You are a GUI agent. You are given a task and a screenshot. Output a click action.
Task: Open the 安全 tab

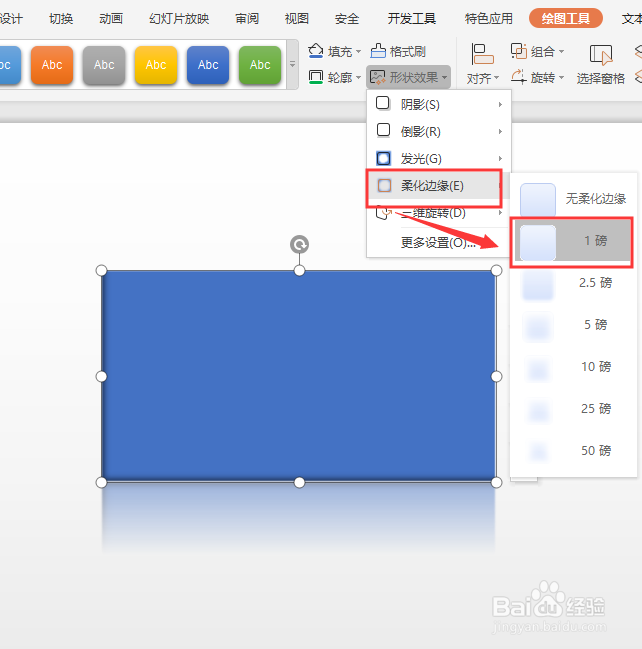(346, 19)
